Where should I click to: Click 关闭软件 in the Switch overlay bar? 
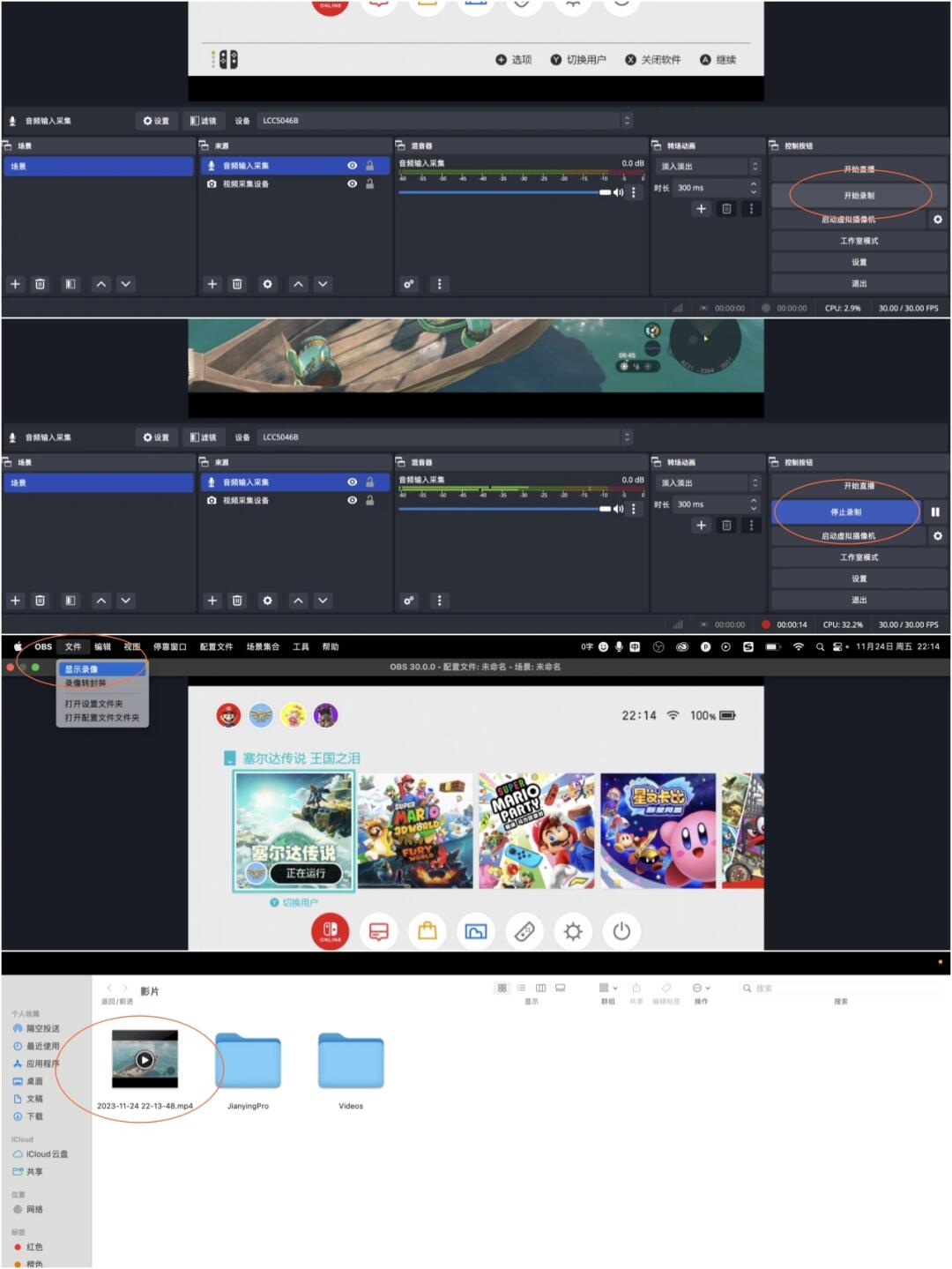tap(653, 59)
